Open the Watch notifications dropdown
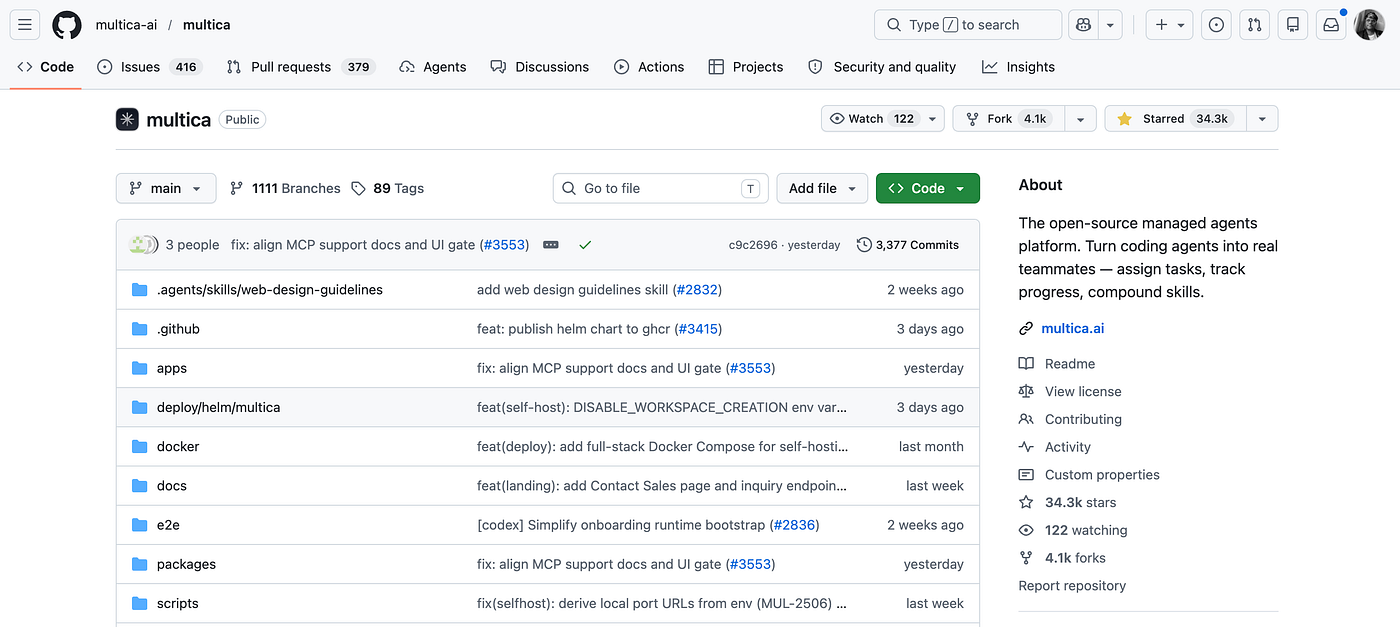The width and height of the screenshot is (1400, 627). 883,119
